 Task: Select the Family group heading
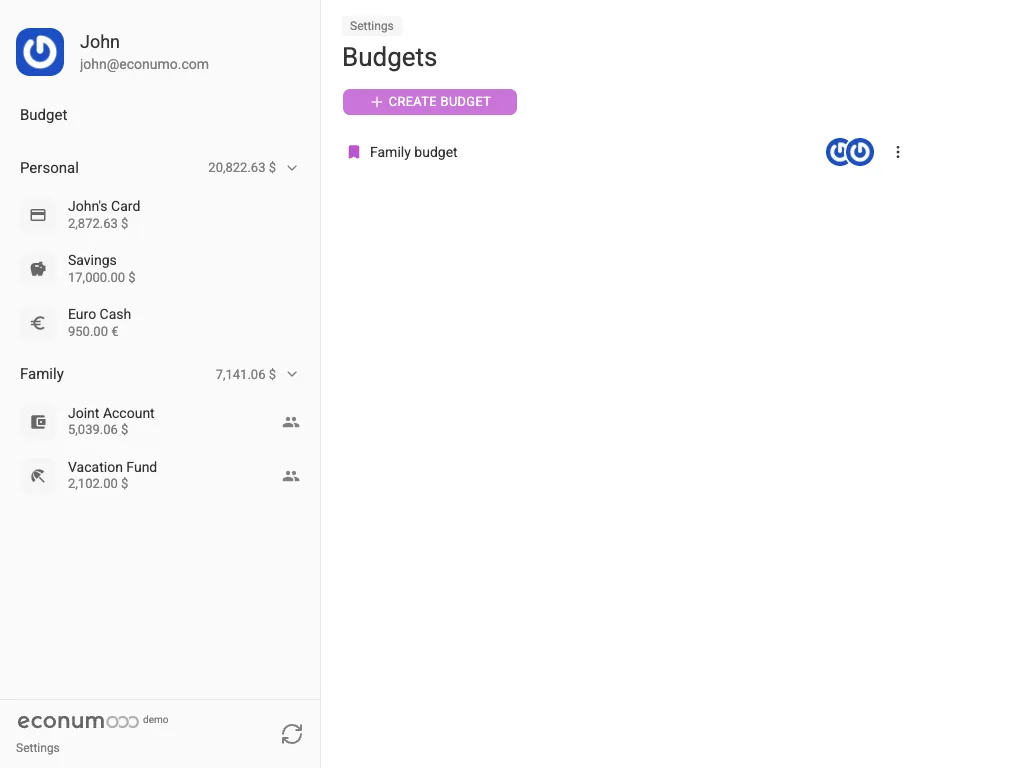click(x=42, y=374)
